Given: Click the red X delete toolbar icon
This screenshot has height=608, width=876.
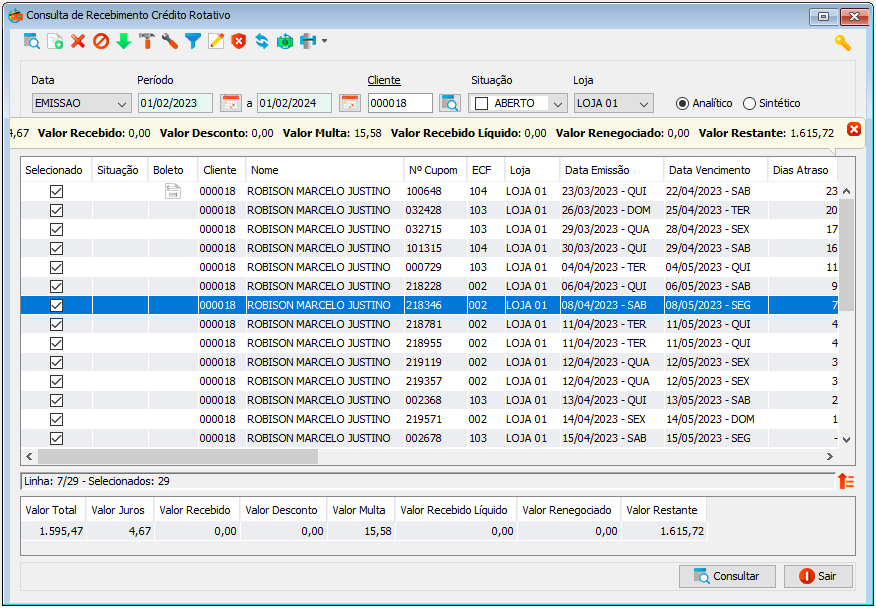Looking at the screenshot, I should [78, 41].
